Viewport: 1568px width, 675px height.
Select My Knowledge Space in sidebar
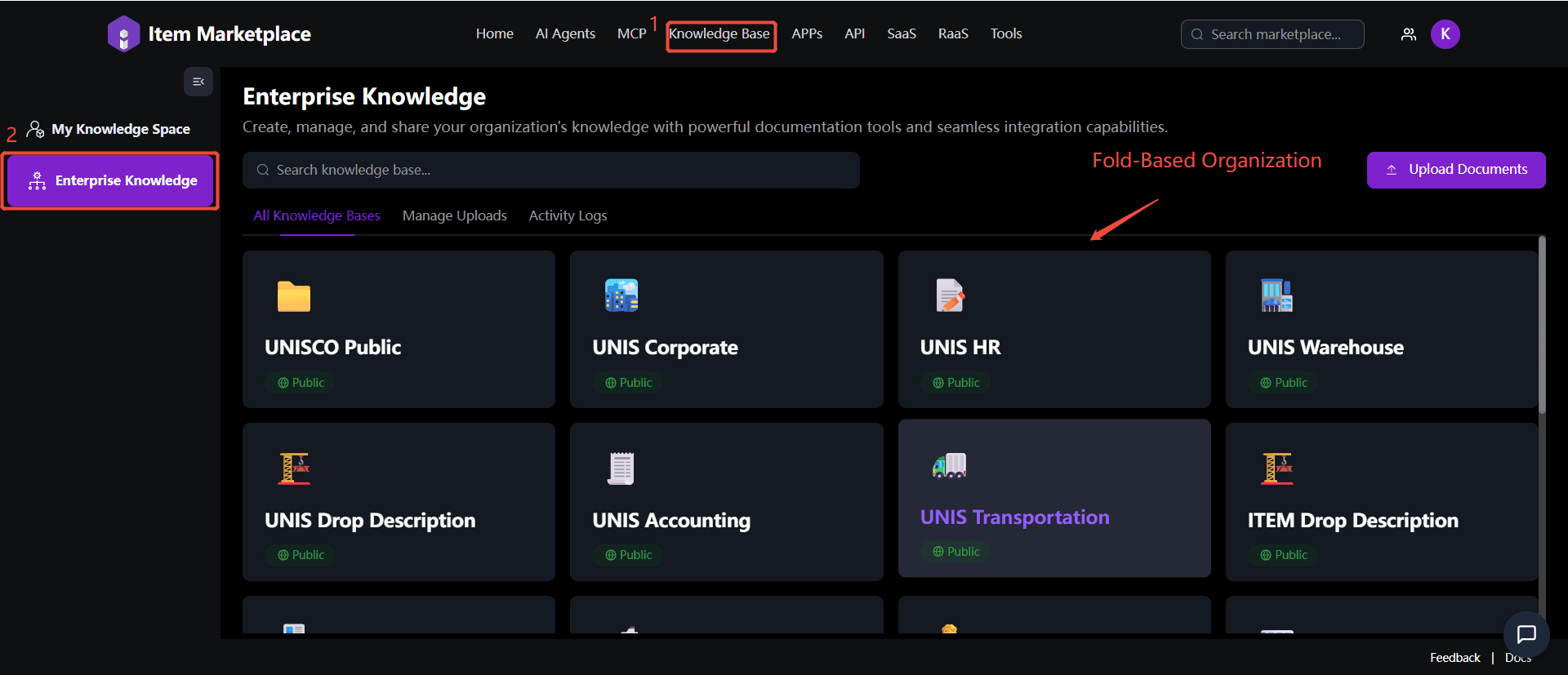[108, 129]
